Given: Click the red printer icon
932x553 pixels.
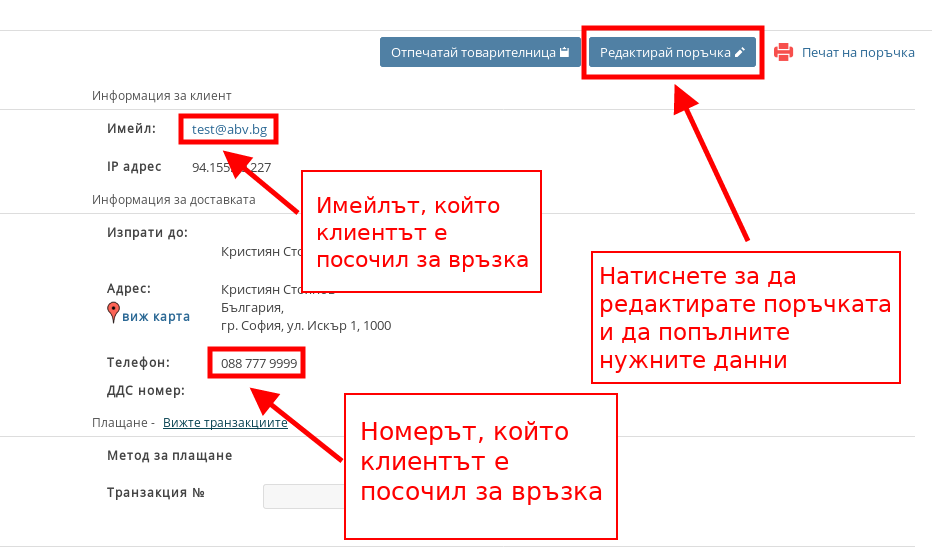Looking at the screenshot, I should [784, 52].
